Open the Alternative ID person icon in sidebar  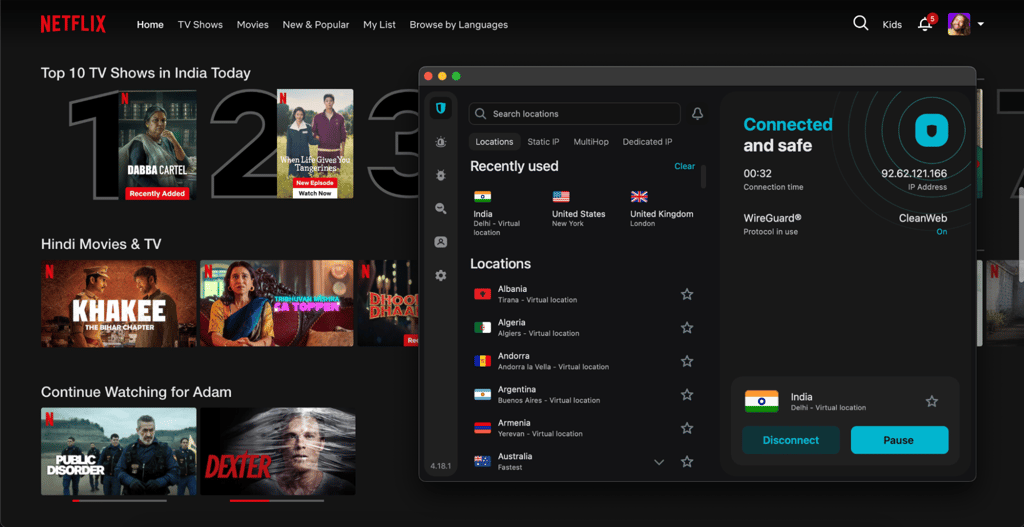(x=441, y=242)
